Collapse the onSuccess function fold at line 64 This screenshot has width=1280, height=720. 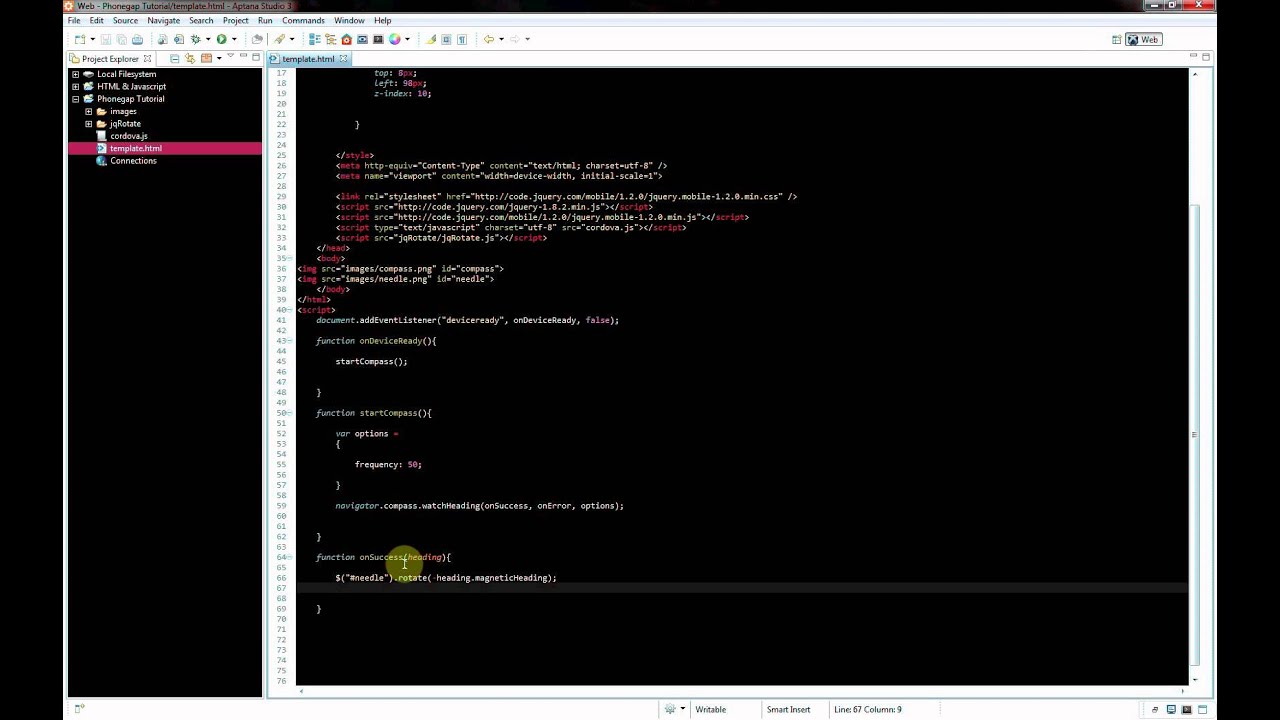pyautogui.click(x=290, y=557)
